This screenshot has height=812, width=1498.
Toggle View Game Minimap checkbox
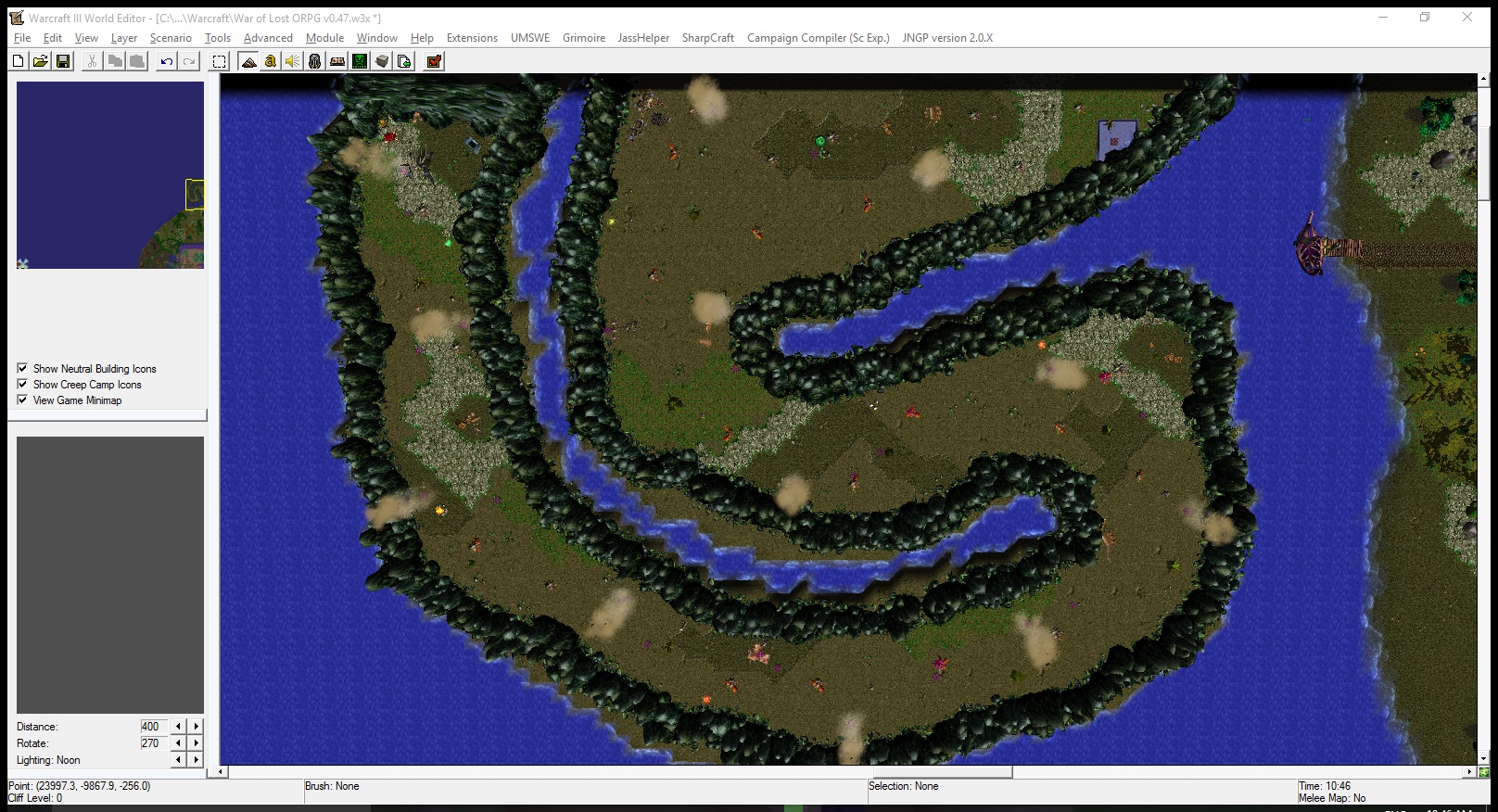22,400
